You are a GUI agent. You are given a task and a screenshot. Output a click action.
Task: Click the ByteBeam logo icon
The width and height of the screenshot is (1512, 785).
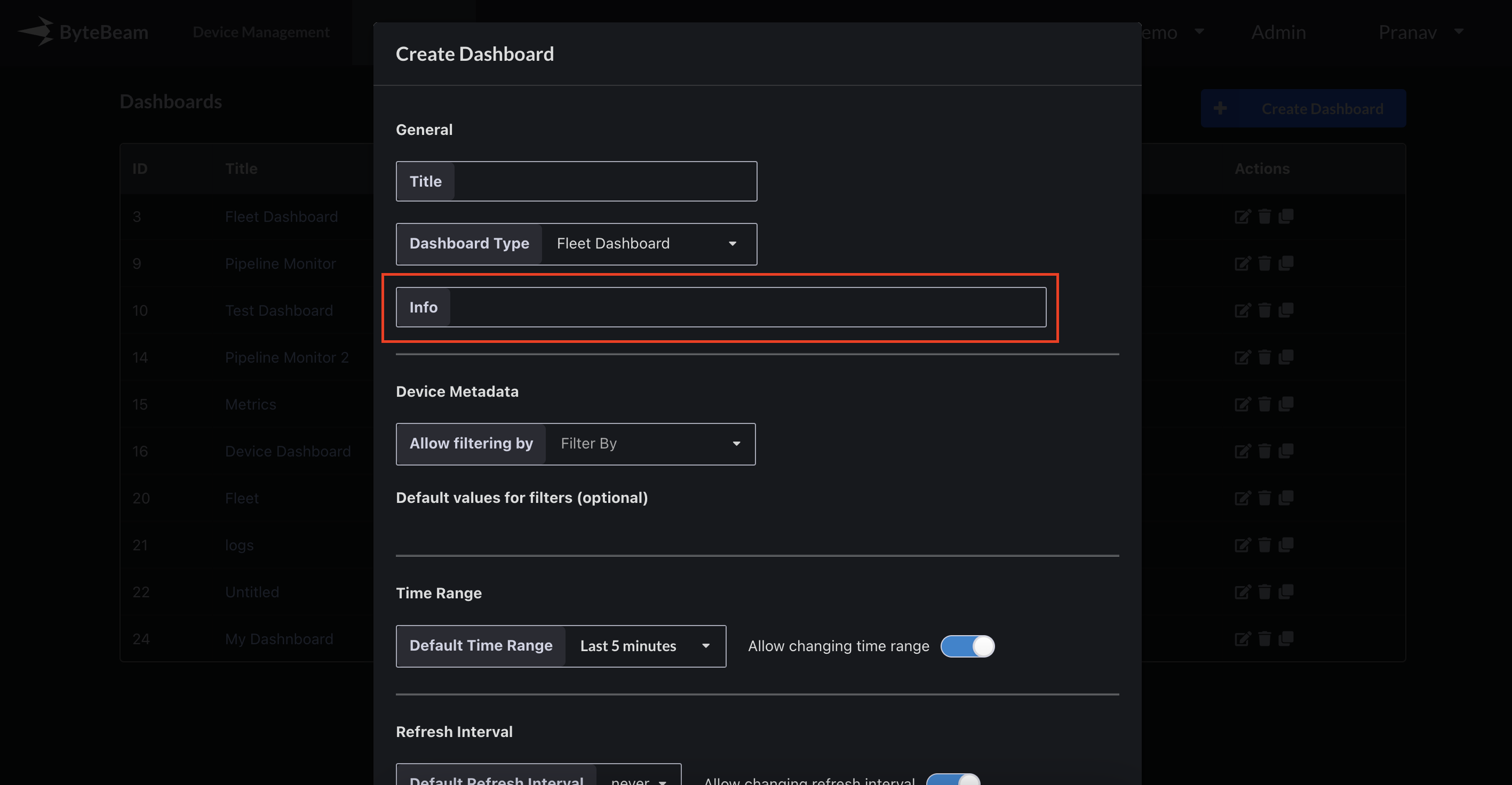(x=36, y=31)
